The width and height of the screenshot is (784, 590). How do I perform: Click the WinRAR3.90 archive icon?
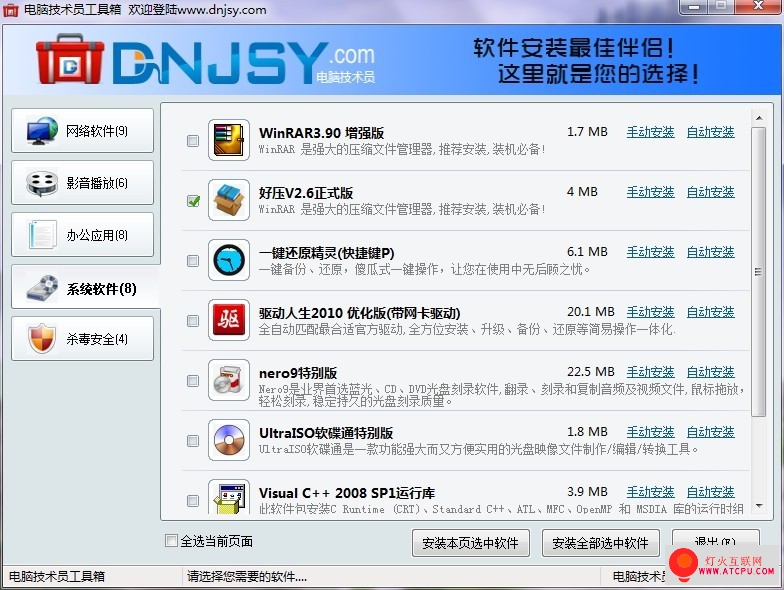tap(229, 140)
